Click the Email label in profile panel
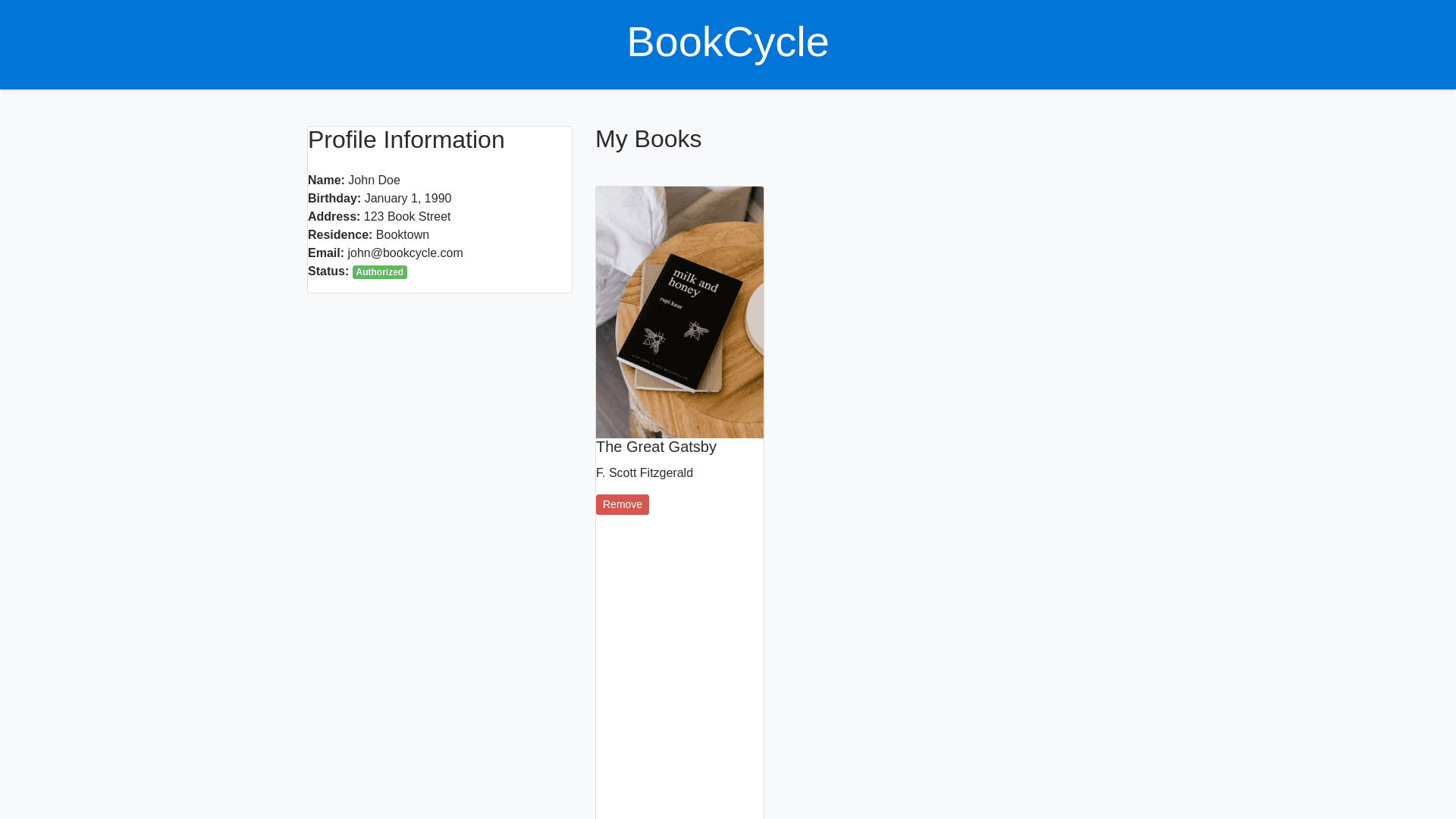The width and height of the screenshot is (1456, 819). tap(325, 253)
